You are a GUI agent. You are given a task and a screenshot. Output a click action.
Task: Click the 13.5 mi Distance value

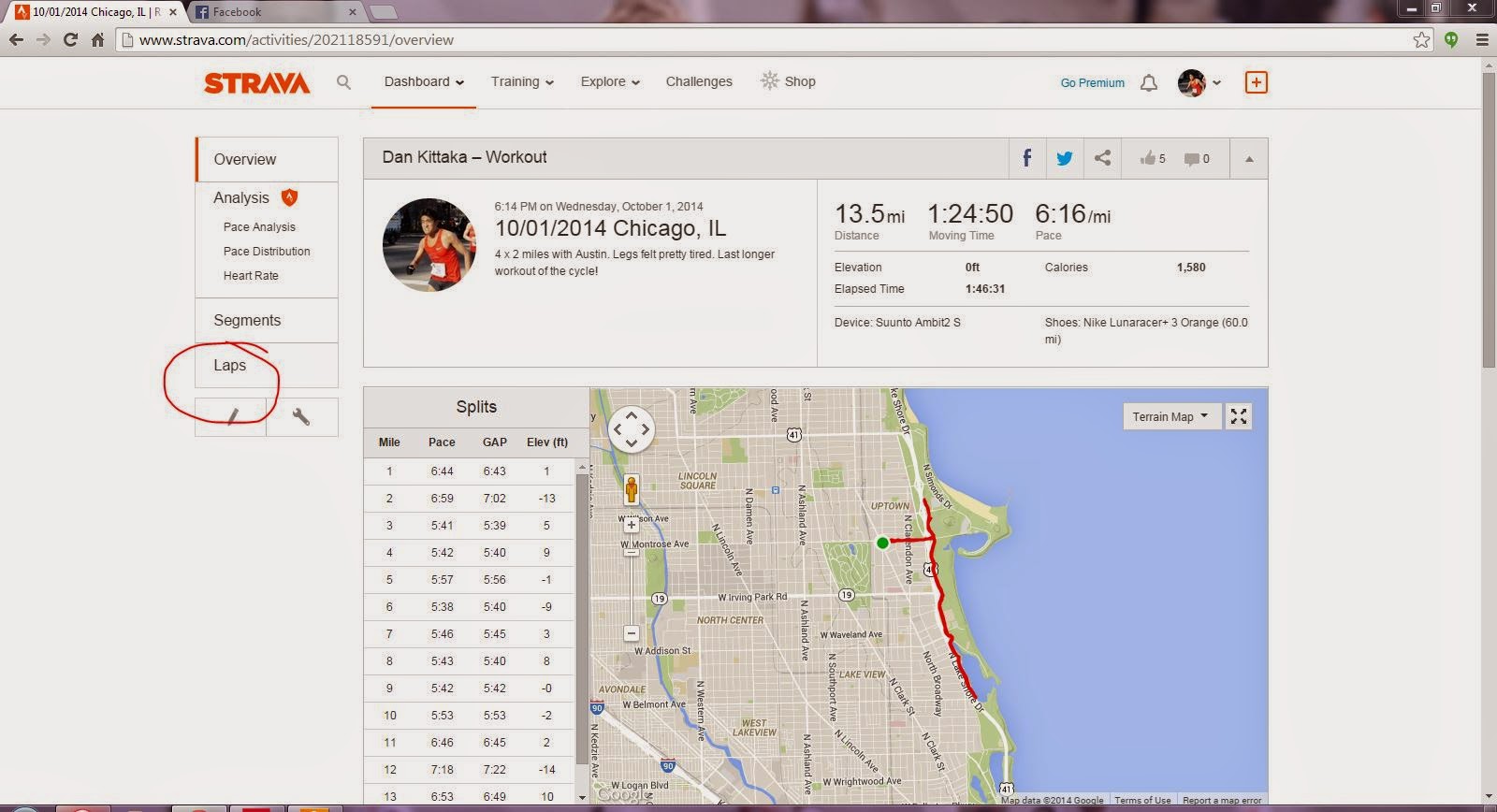click(x=869, y=215)
